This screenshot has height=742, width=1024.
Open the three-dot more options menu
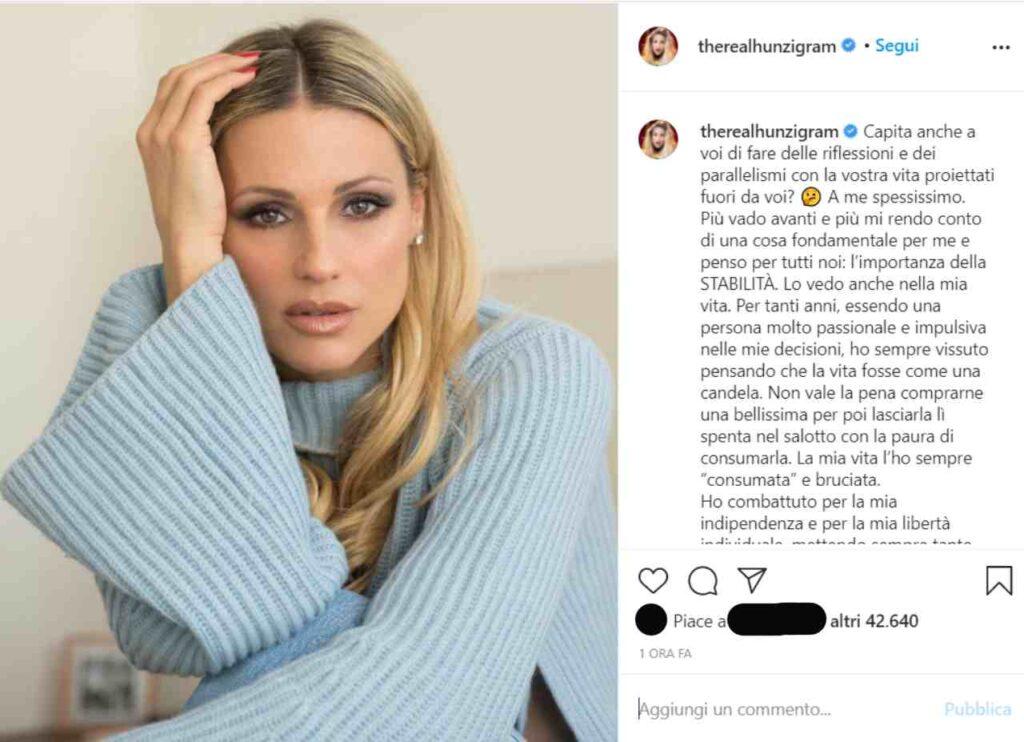point(1000,48)
